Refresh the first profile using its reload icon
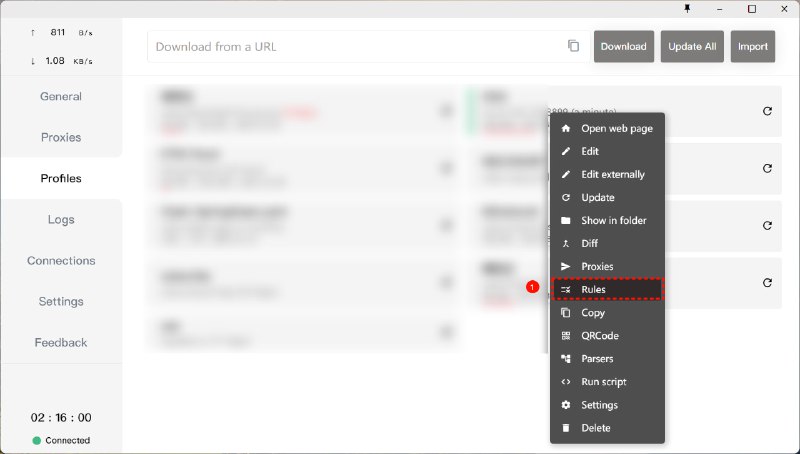The image size is (800, 454). (767, 111)
